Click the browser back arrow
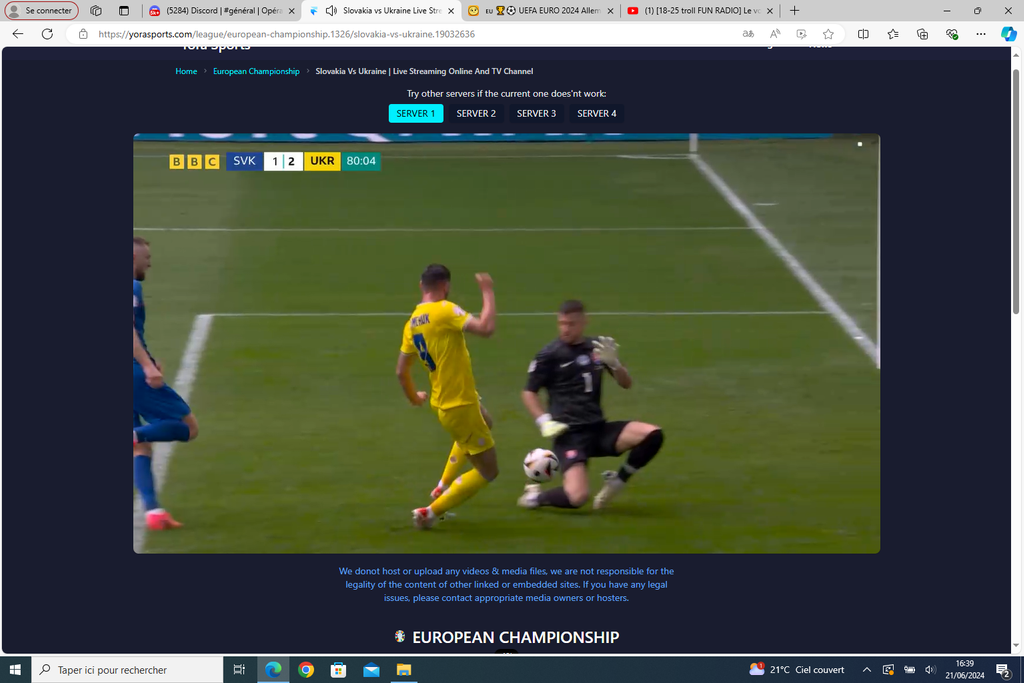 click(x=18, y=34)
